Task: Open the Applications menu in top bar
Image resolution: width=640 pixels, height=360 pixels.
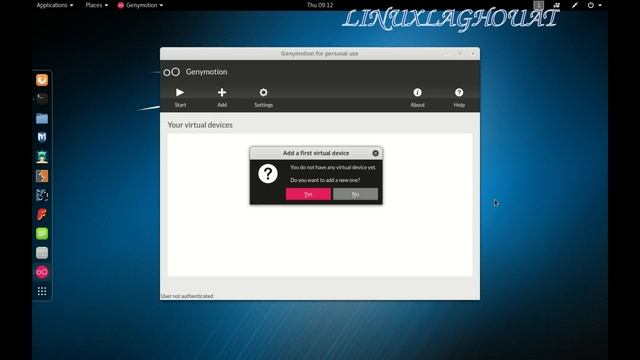Action: click(55, 5)
